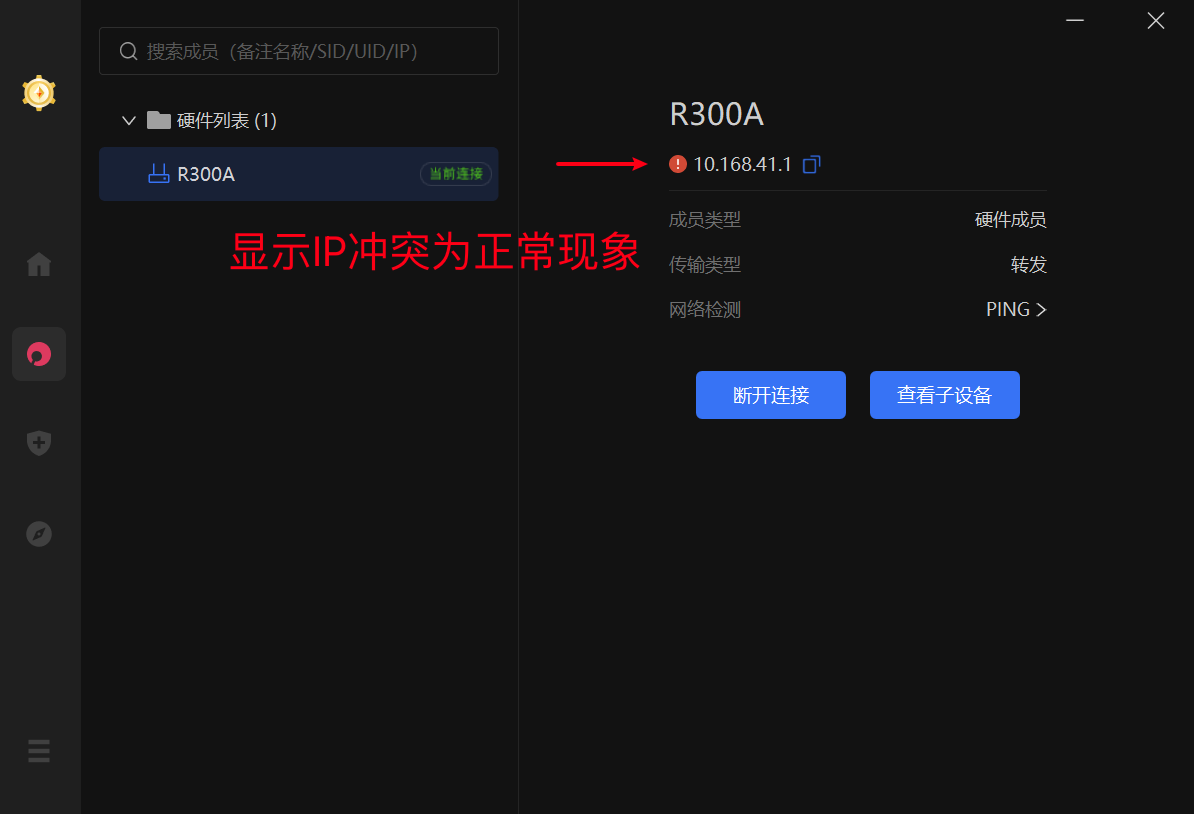
Task: Open the hamburger menu at sidebar bottom
Action: point(38,750)
